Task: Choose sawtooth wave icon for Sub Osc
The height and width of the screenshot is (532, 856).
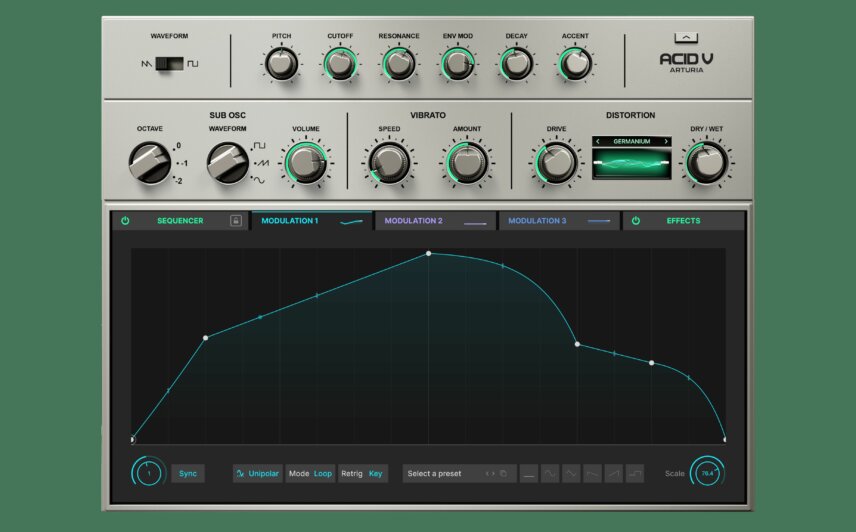Action: pyautogui.click(x=263, y=163)
